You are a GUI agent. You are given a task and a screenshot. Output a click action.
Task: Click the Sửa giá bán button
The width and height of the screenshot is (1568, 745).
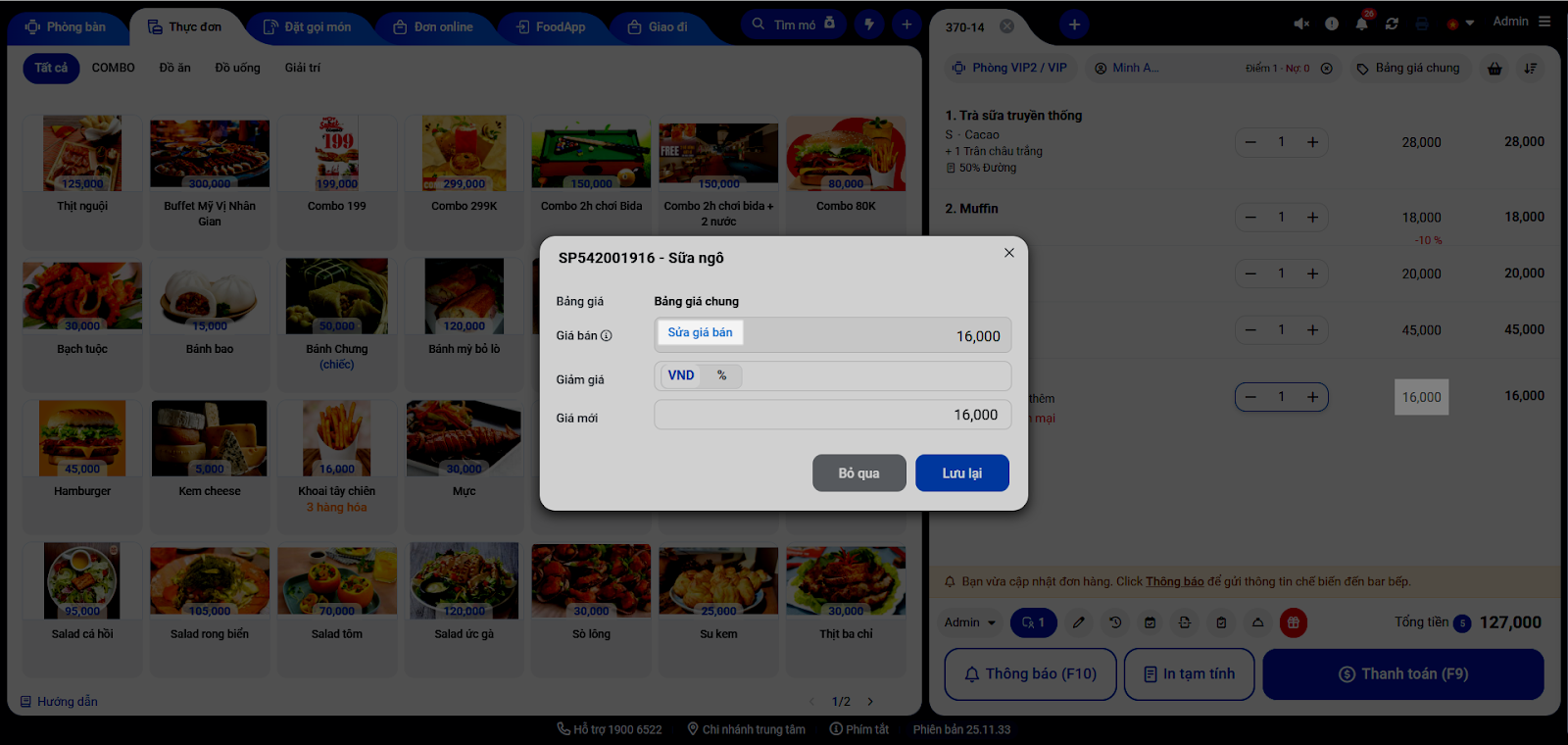[701, 332]
